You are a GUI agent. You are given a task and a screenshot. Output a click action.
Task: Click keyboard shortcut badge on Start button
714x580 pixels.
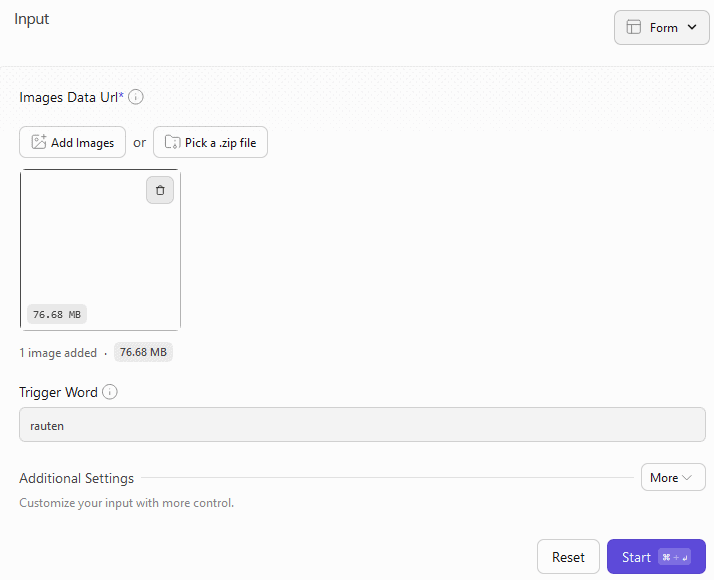673,557
